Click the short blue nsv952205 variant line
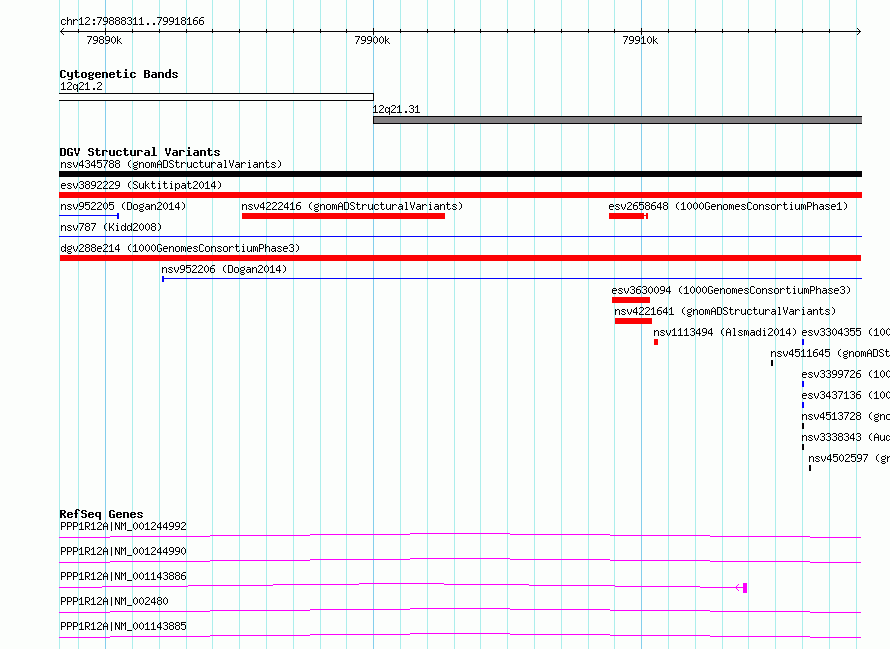The height and width of the screenshot is (649, 890). (89, 216)
